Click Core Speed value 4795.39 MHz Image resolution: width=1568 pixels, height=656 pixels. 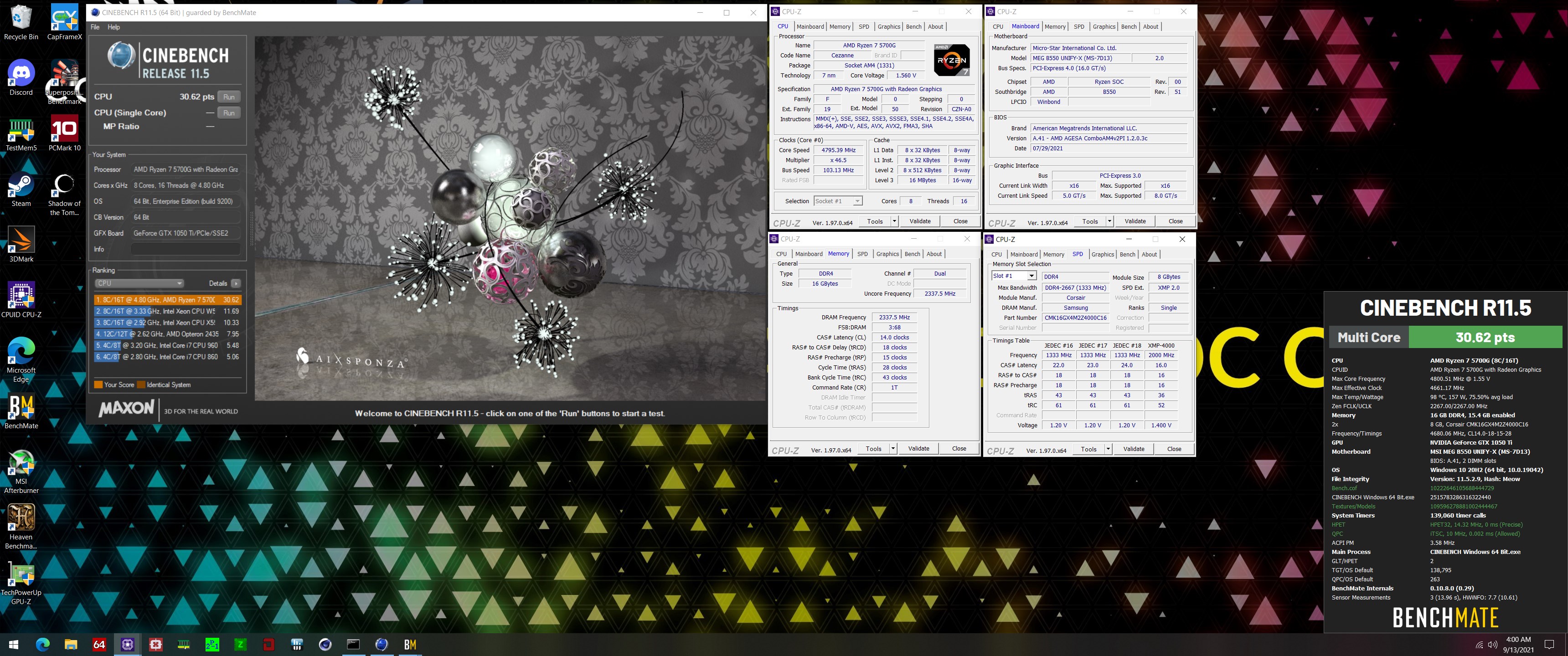coord(838,150)
